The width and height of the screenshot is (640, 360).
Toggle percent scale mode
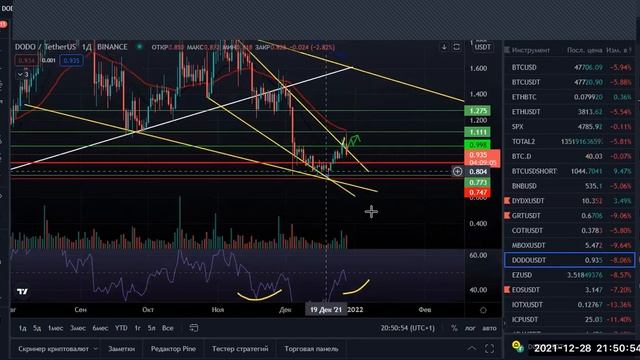[x=454, y=328]
